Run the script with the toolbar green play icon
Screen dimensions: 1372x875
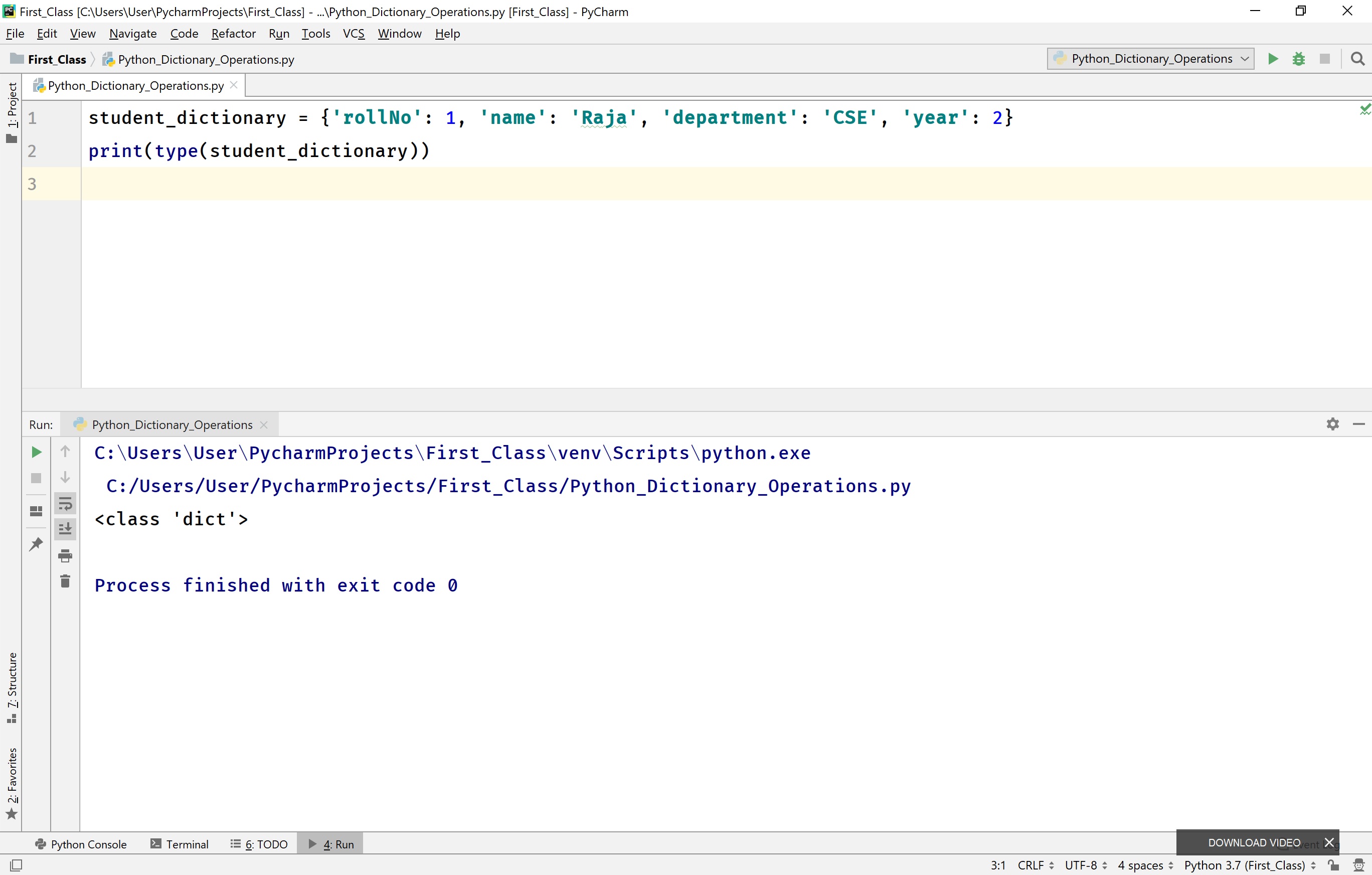point(1272,59)
